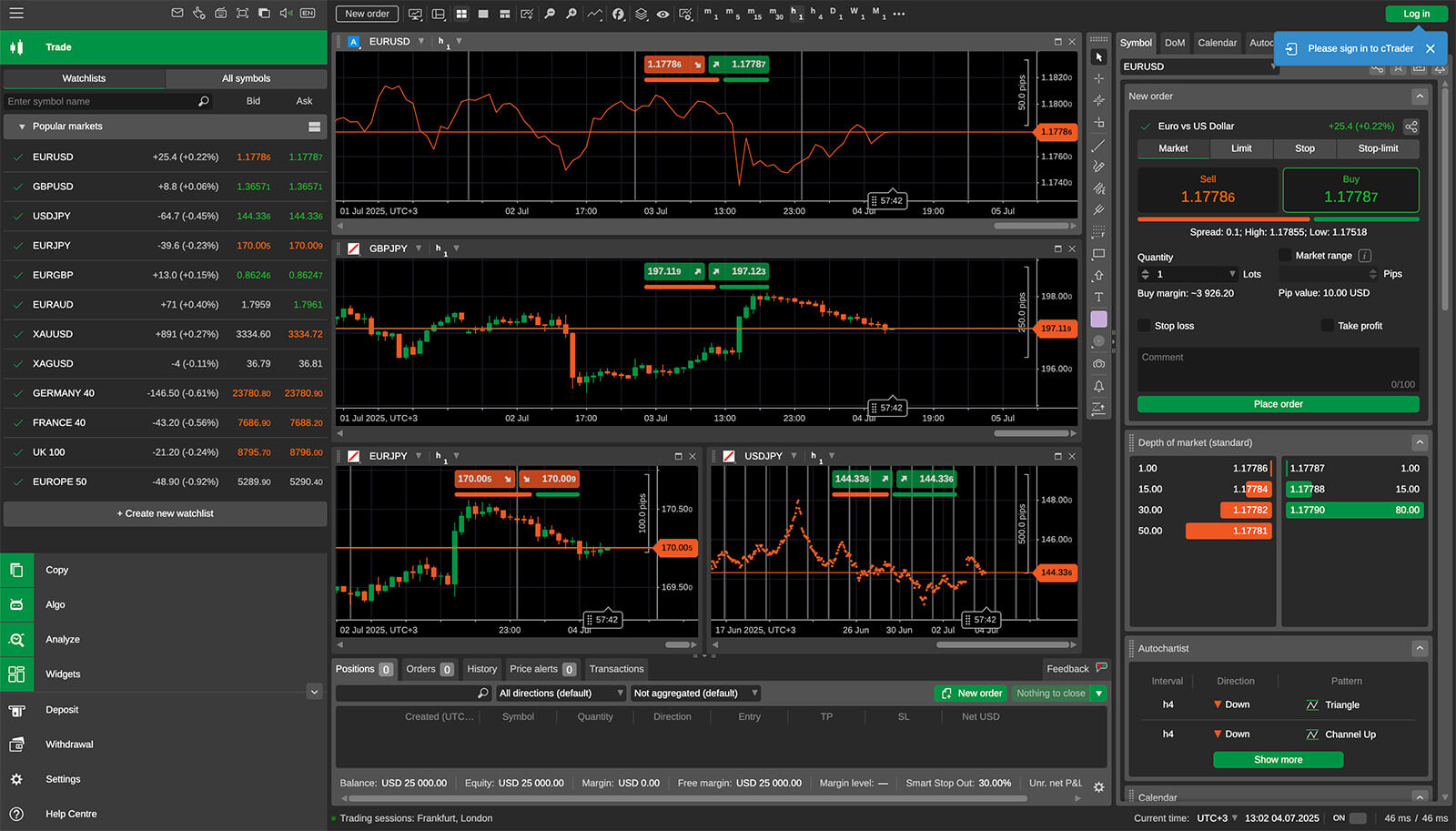The width and height of the screenshot is (1456, 831).
Task: Open the Not aggregated dropdown
Action: point(695,694)
